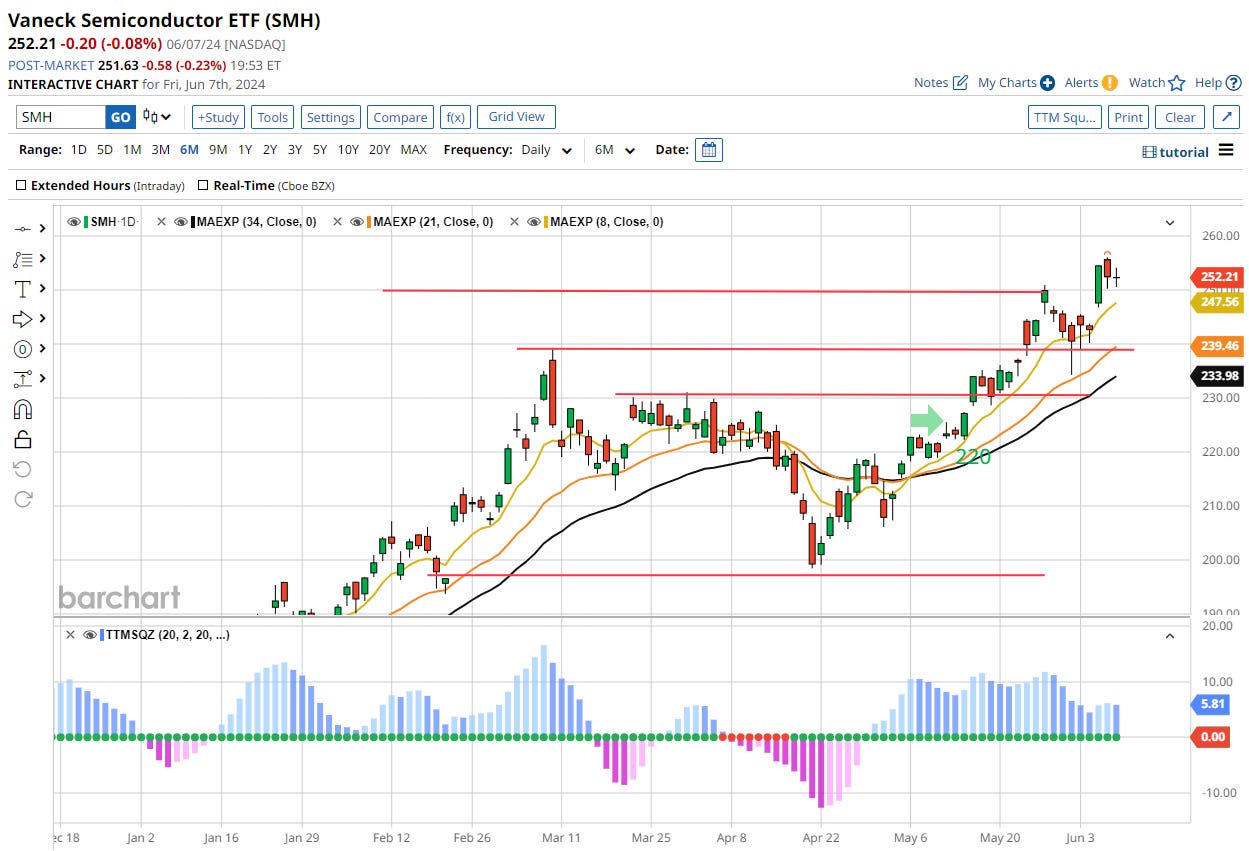Enable the Extended Hours checkbox
The width and height of the screenshot is (1249, 851).
(x=22, y=185)
